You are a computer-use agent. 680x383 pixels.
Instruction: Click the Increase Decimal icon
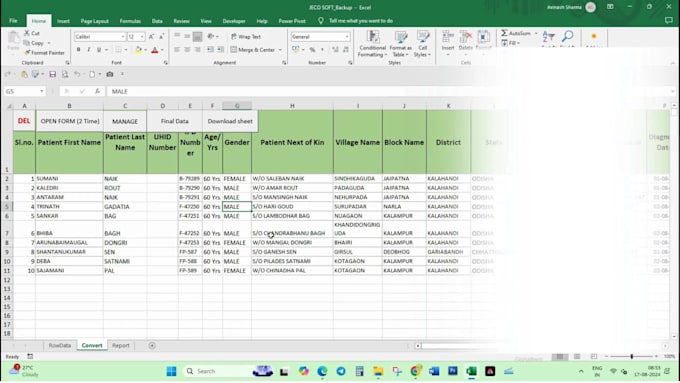[x=335, y=50]
